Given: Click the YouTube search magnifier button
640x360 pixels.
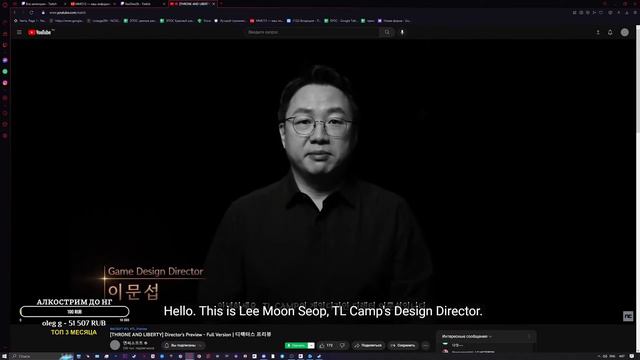Looking at the screenshot, I should click(387, 32).
